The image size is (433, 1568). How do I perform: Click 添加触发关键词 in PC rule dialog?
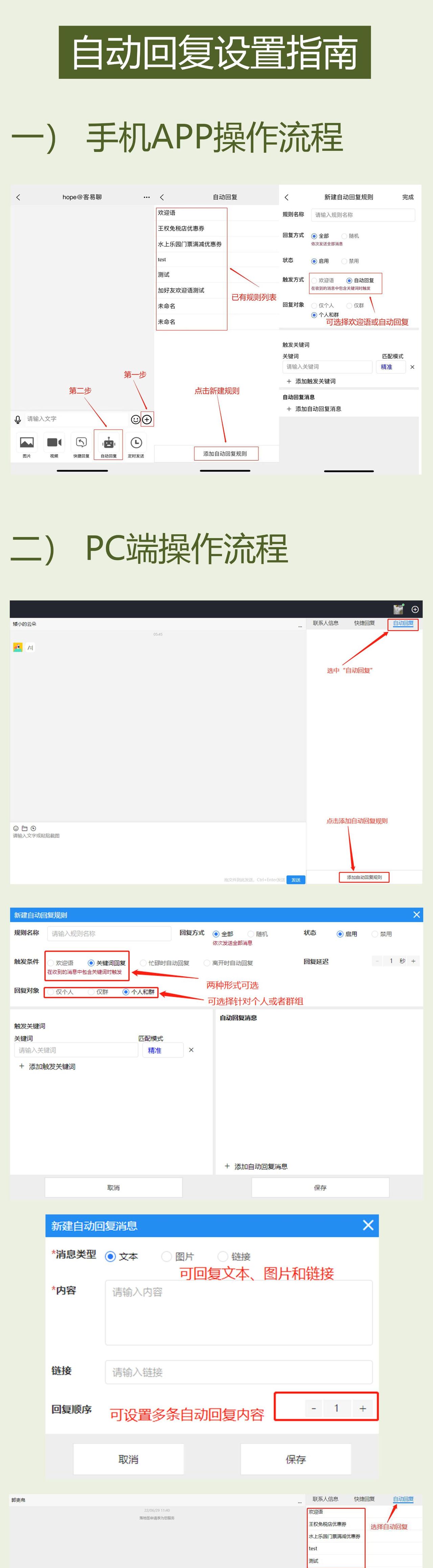(47, 1066)
